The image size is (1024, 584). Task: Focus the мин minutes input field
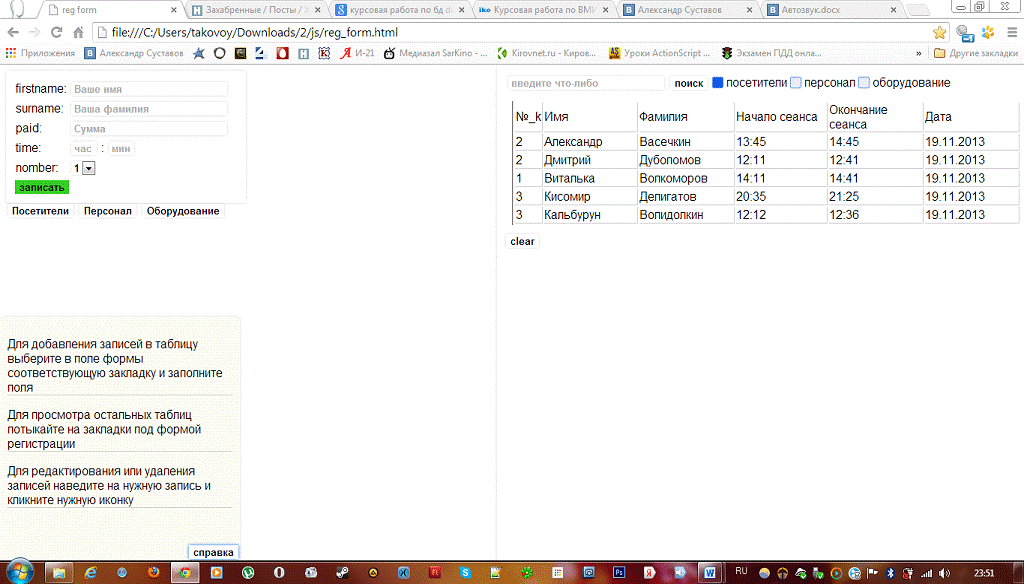tap(121, 148)
